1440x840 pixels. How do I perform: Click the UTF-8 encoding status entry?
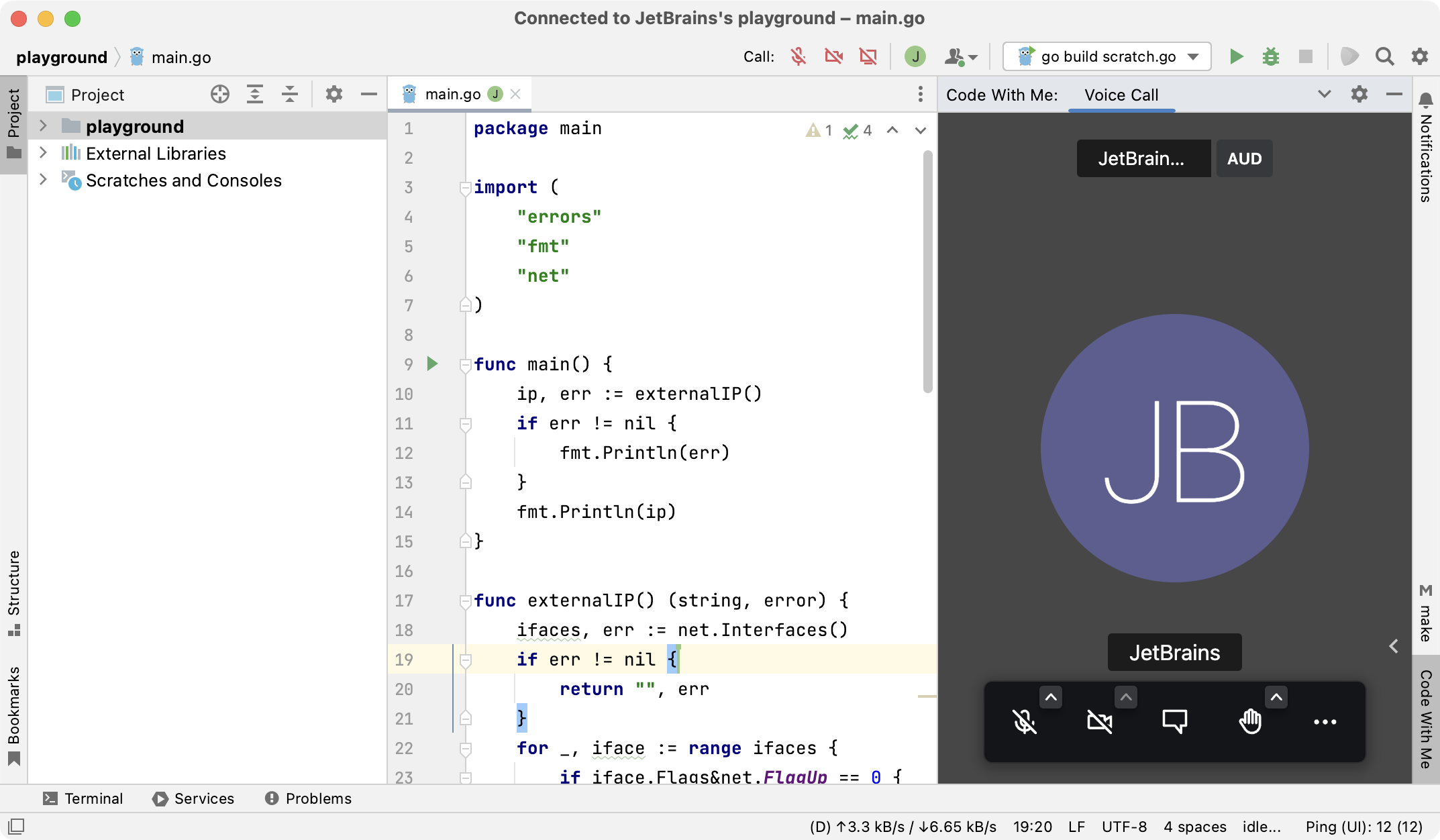[x=1124, y=827]
